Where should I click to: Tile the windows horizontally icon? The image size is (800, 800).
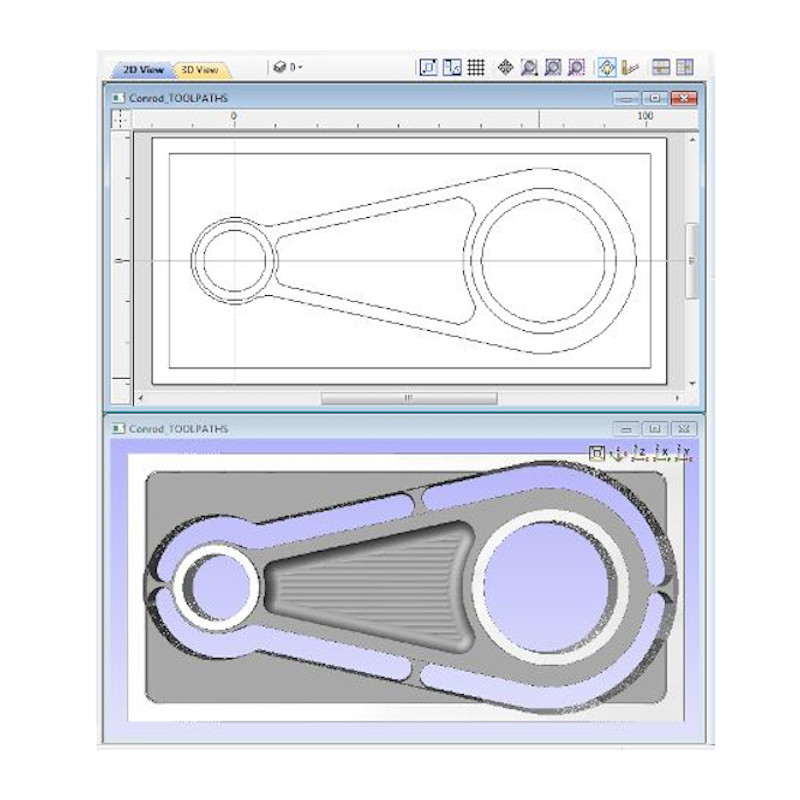[661, 67]
